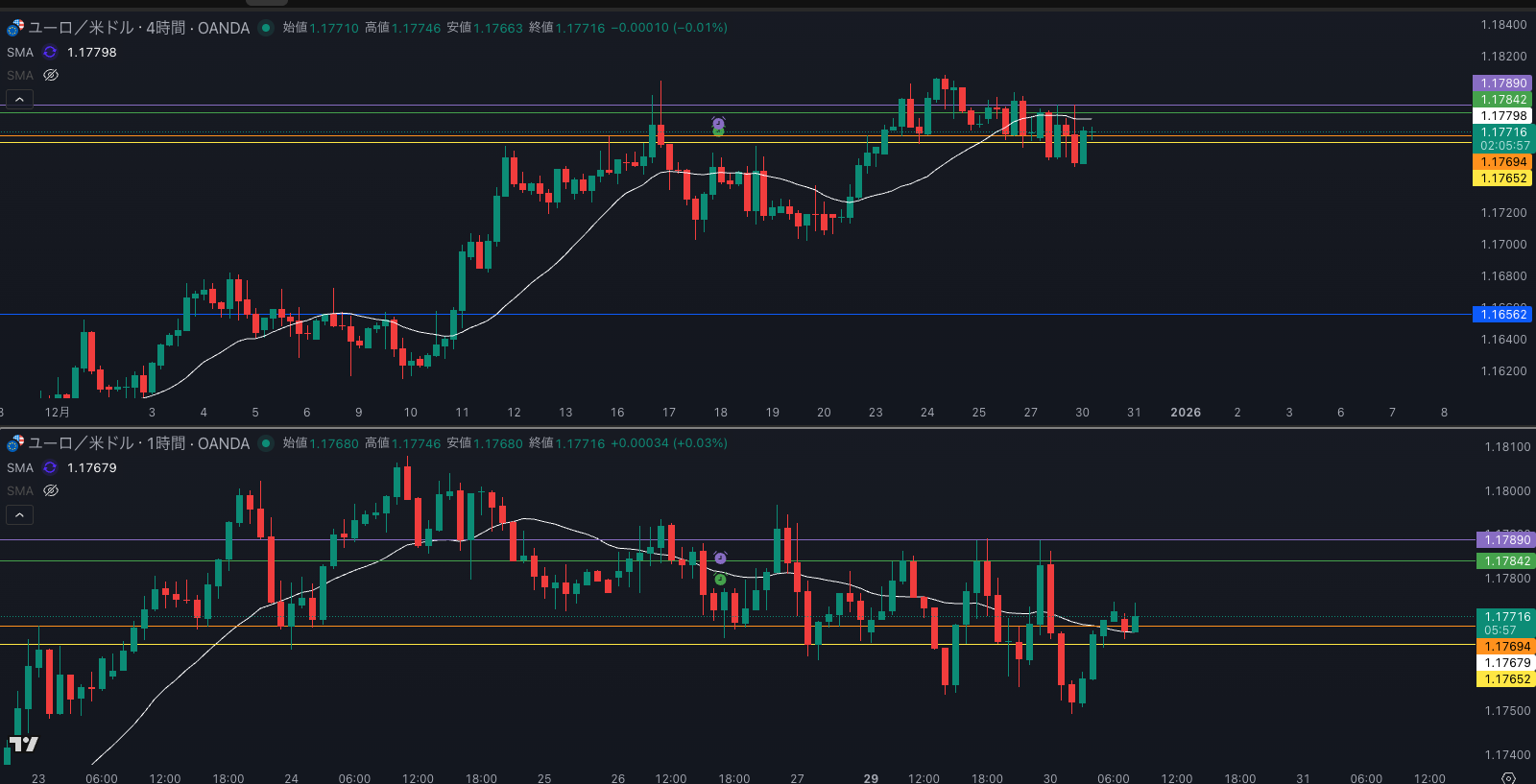Viewport: 1536px width, 784px height.
Task: Open chart settings gear at the bottom right
Action: tap(1508, 777)
